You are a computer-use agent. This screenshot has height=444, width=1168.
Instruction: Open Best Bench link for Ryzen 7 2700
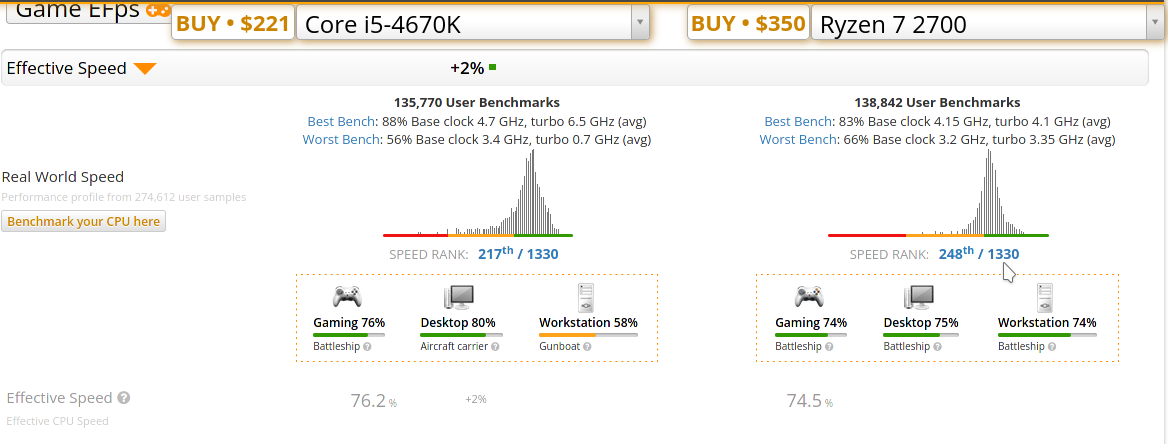[799, 121]
